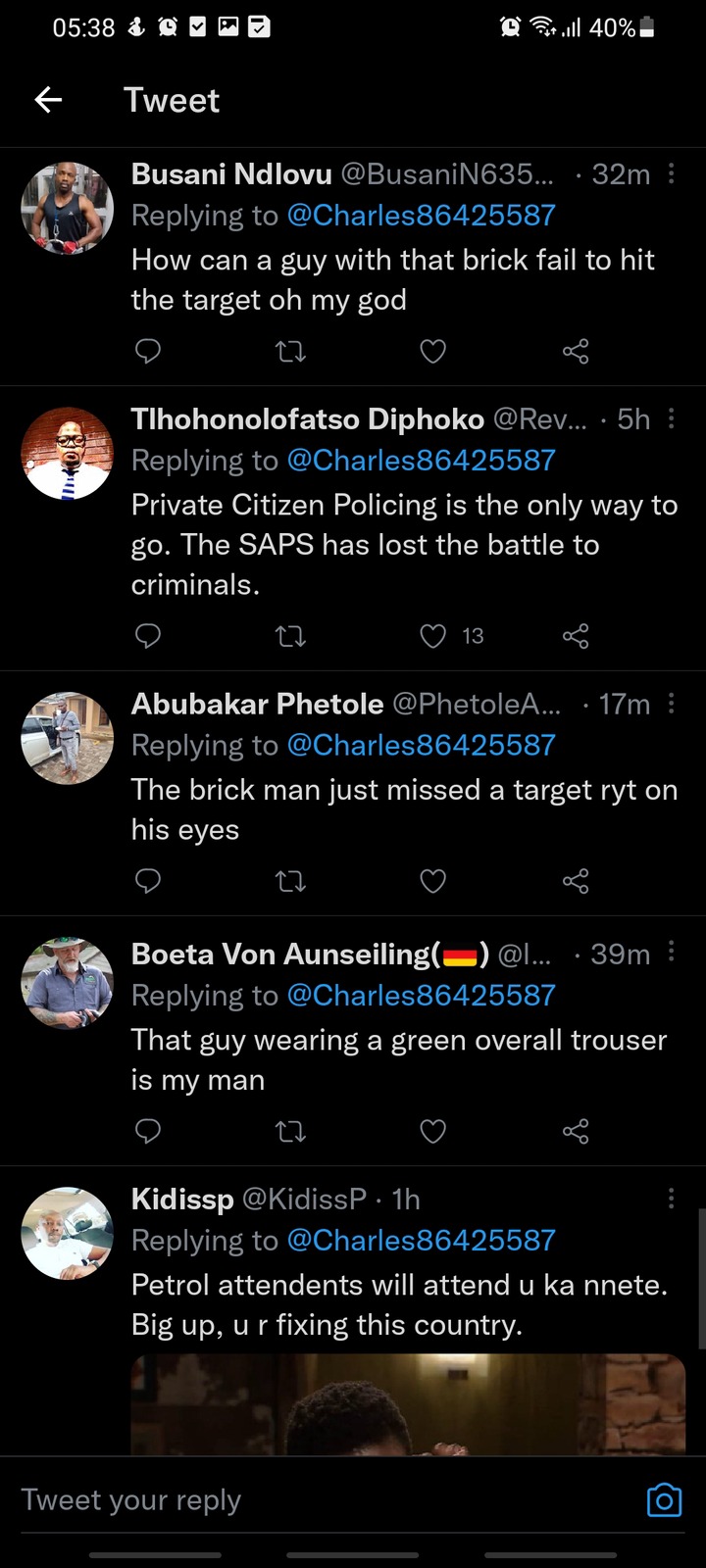Like Busani Ndlovu's brick tweet

click(433, 351)
